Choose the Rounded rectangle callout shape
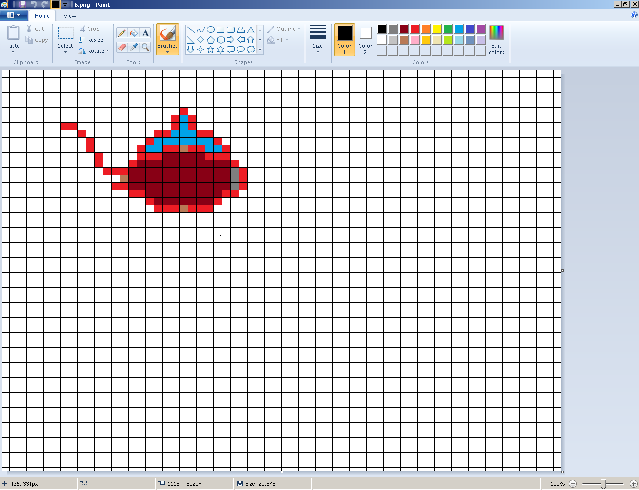 231,49
